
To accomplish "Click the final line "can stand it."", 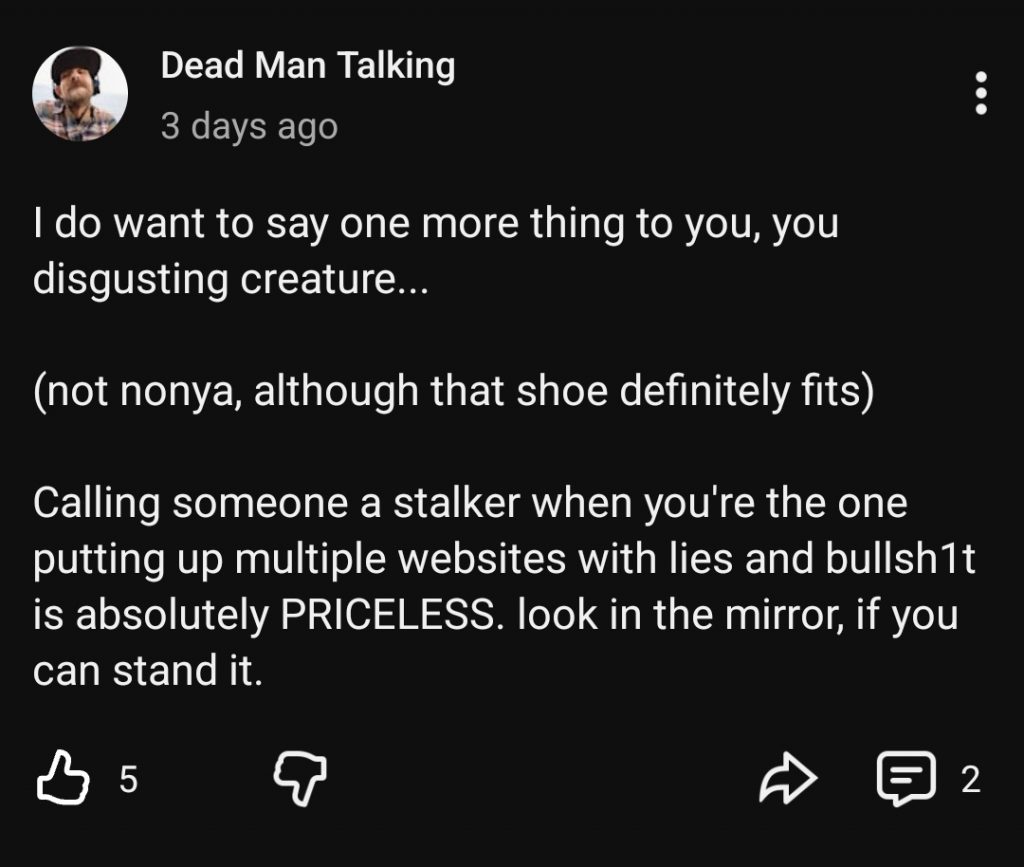I will click(x=148, y=670).
